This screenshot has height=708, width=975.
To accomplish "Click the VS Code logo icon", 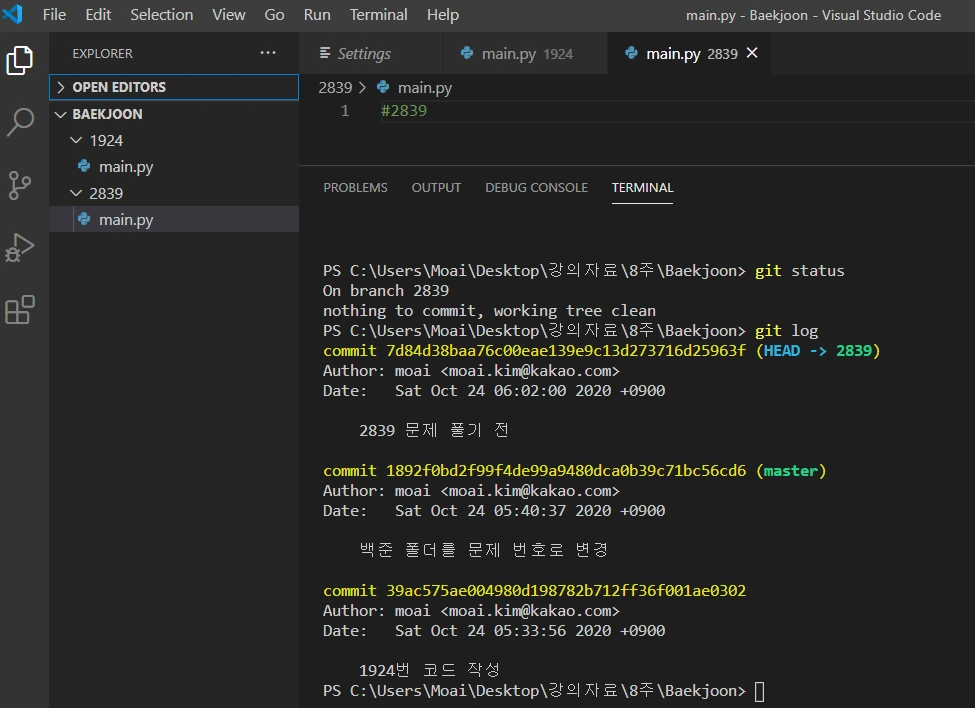I will tap(13, 15).
